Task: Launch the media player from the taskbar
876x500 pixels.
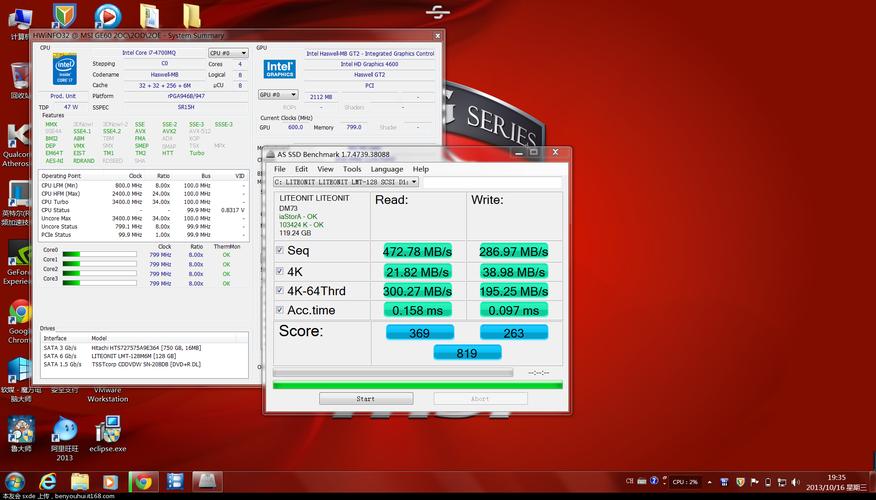Action: (x=110, y=482)
